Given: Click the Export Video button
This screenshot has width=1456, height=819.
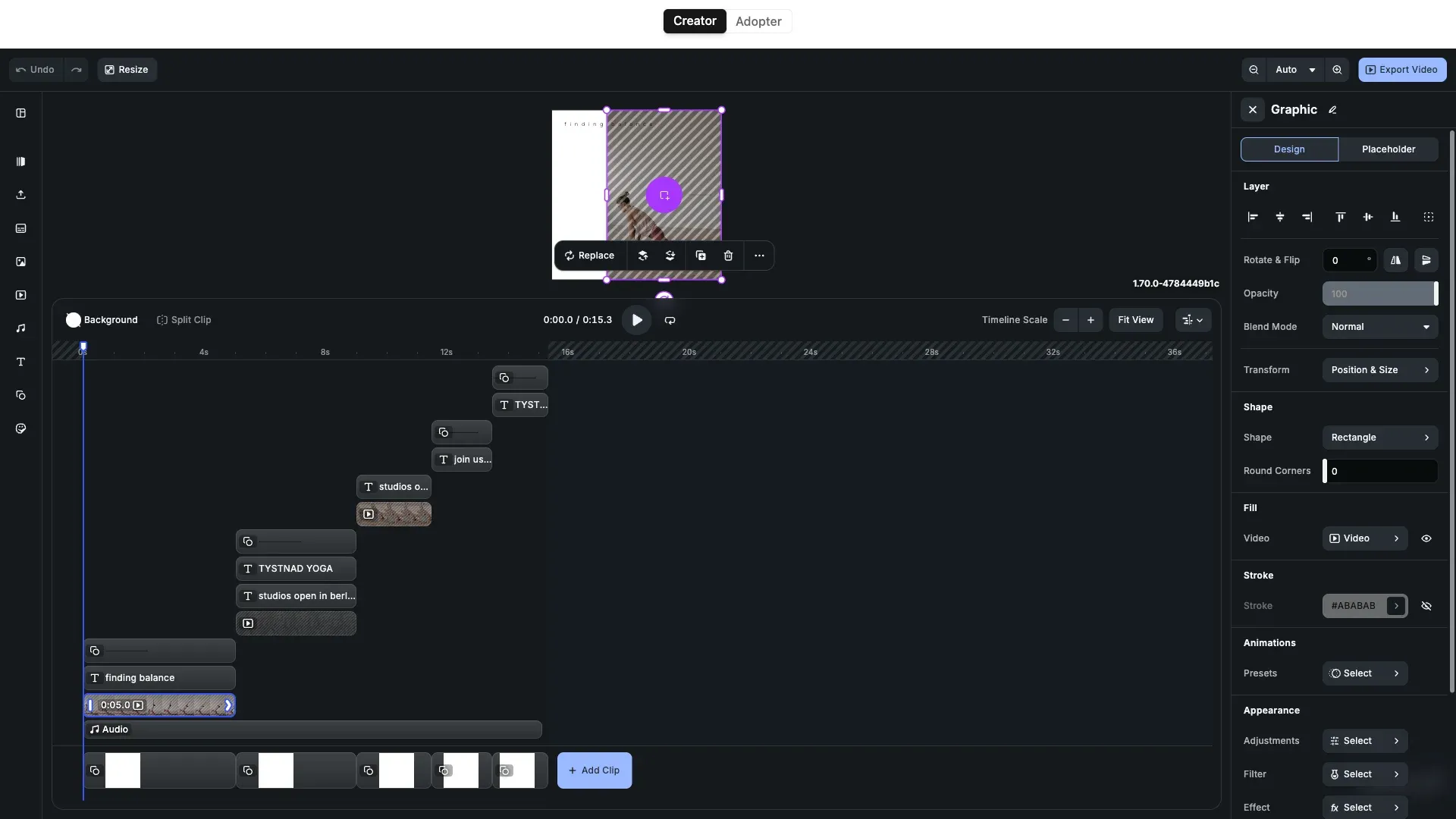Looking at the screenshot, I should (x=1402, y=69).
